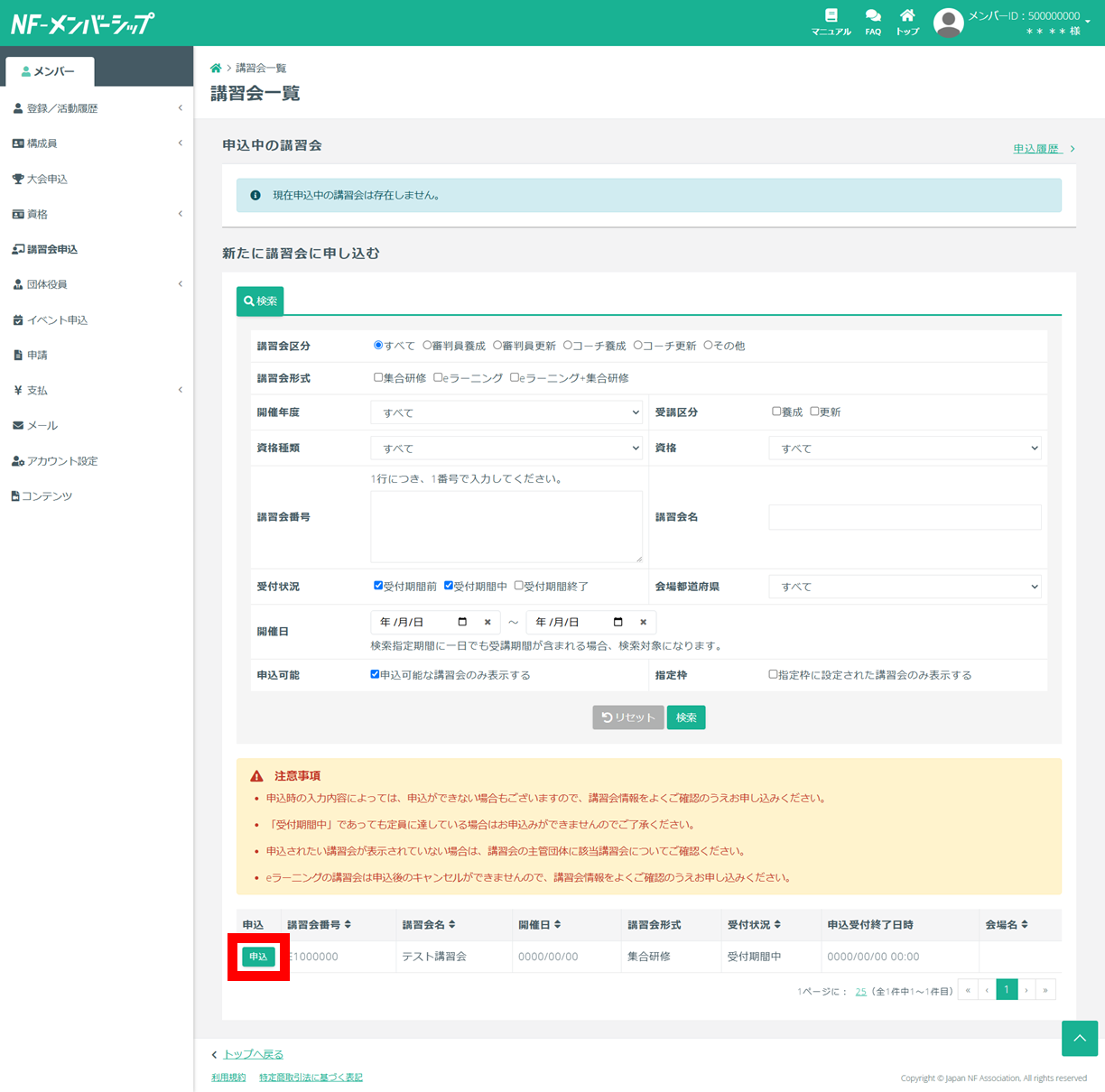
Task: Click the user avatar icon
Action: pos(948,23)
